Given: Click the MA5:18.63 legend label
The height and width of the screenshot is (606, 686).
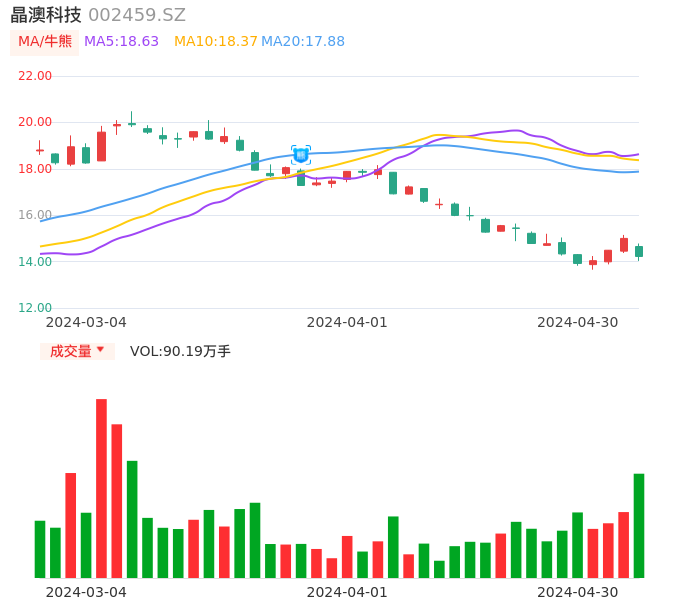Looking at the screenshot, I should (x=121, y=42).
